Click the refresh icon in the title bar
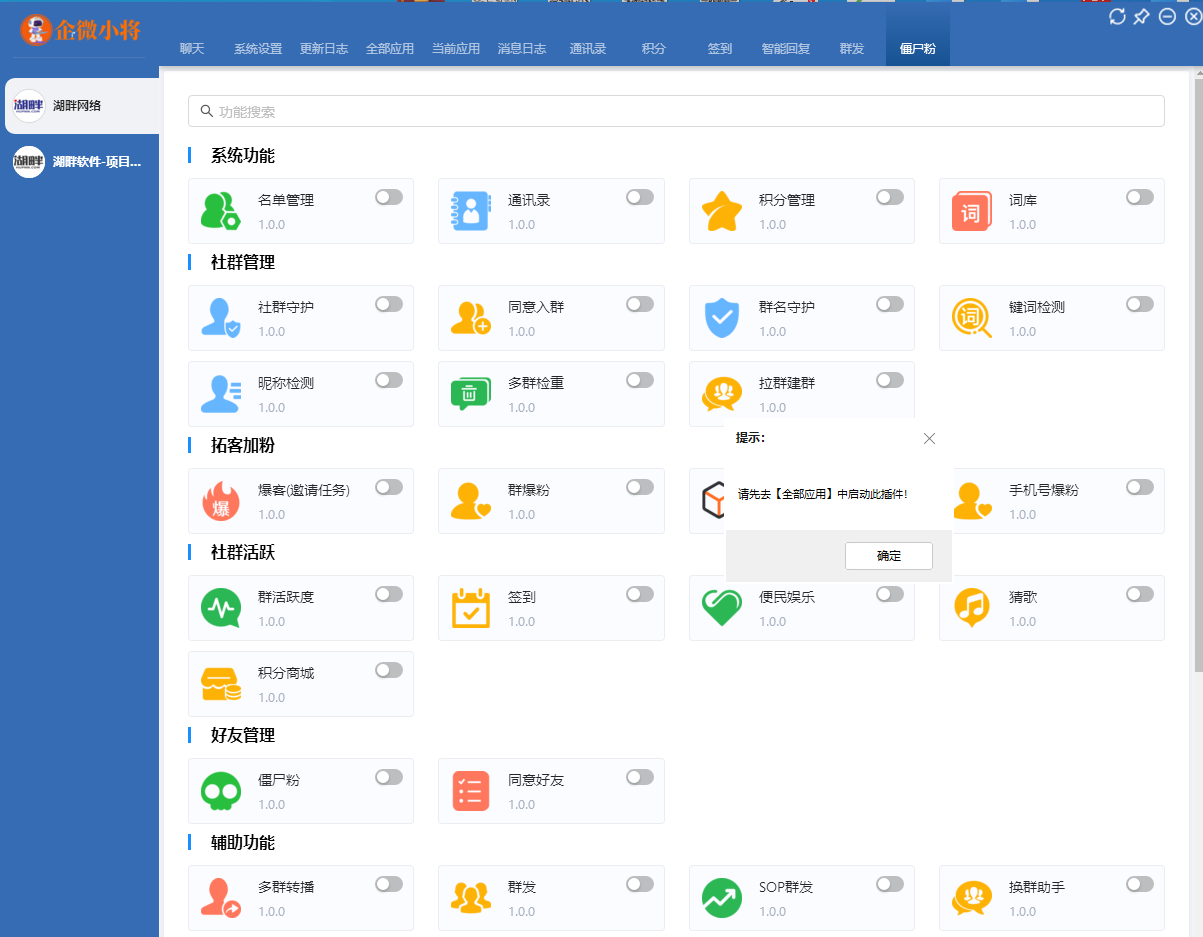The width and height of the screenshot is (1203, 937). (x=1117, y=16)
